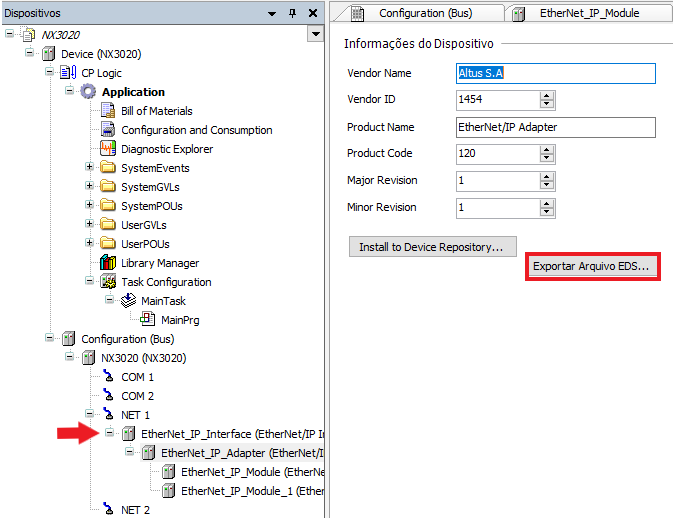673x518 pixels.
Task: Click Install to Device Repository button
Action: (x=432, y=246)
